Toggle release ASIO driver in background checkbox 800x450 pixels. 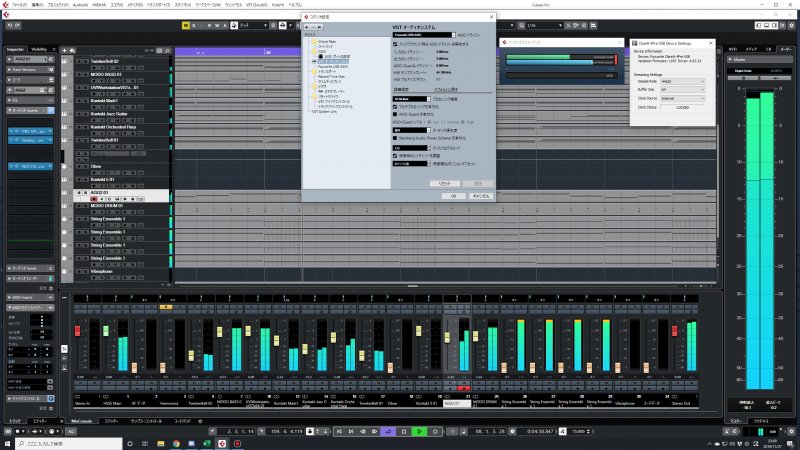(395, 44)
